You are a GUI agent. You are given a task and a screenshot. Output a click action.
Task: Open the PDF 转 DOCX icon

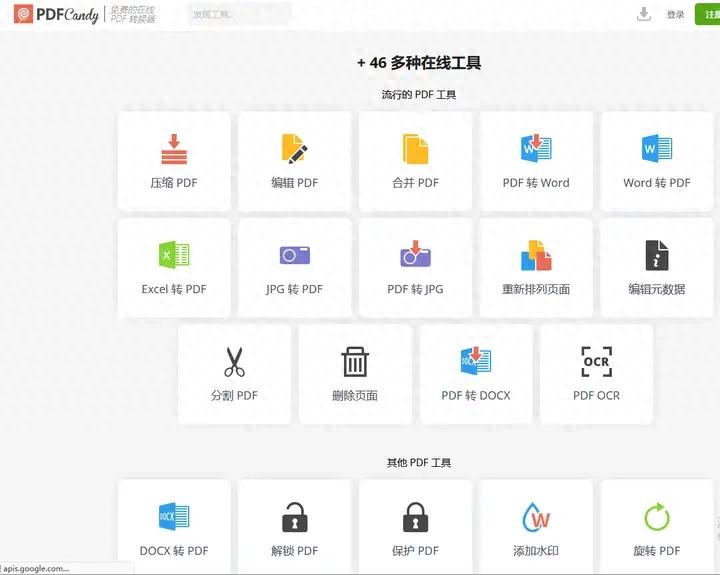(x=476, y=360)
